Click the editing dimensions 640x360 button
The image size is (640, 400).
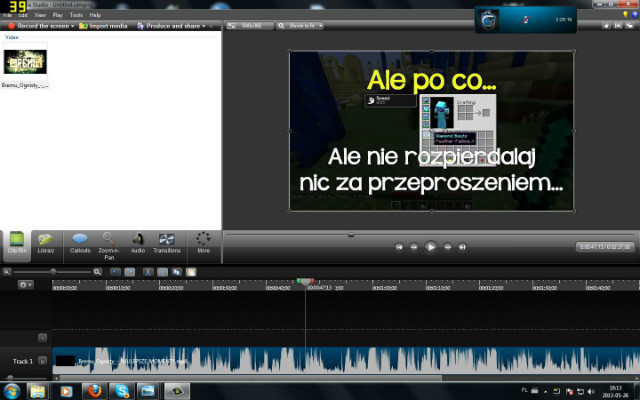(x=250, y=26)
